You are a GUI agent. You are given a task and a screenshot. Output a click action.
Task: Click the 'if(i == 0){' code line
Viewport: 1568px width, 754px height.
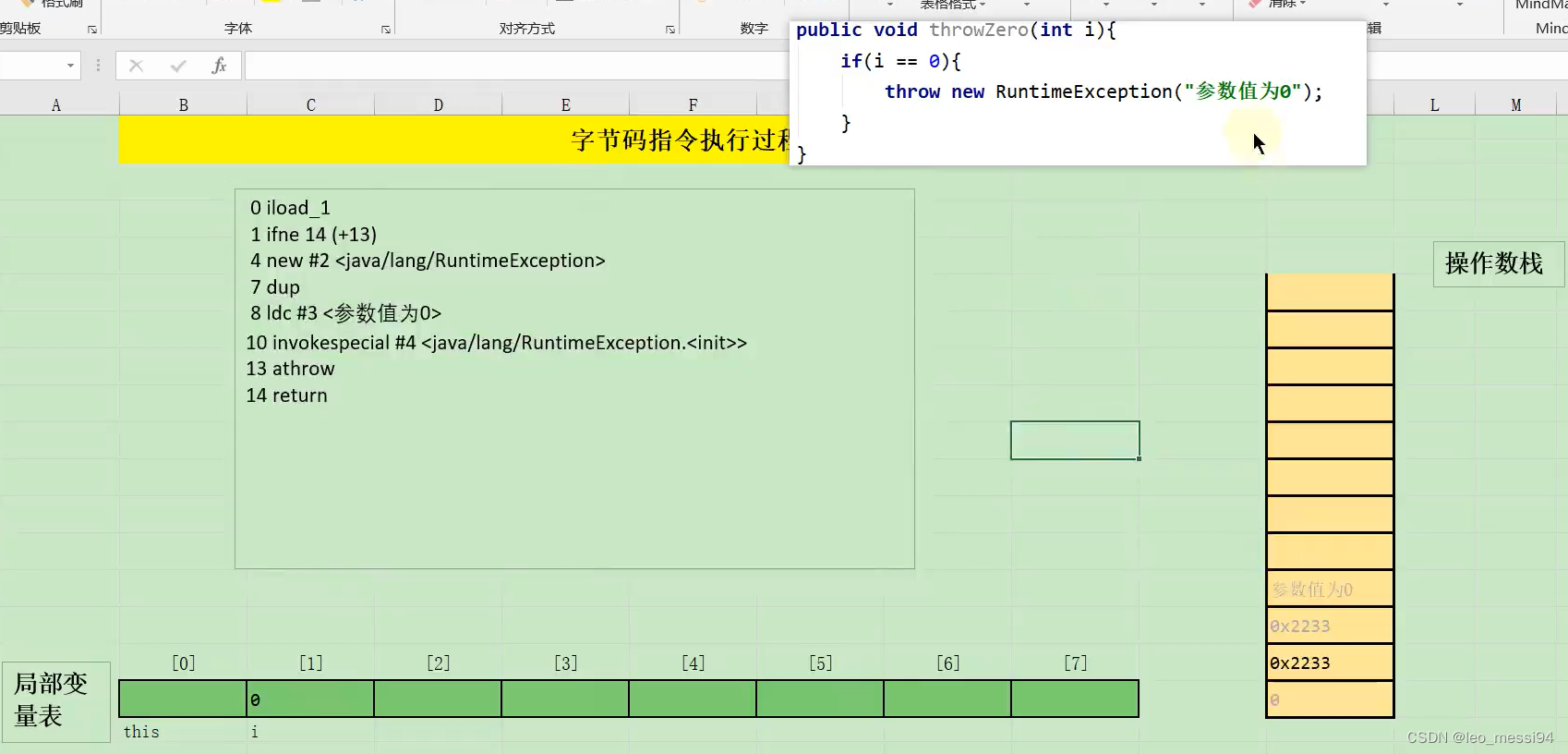900,61
